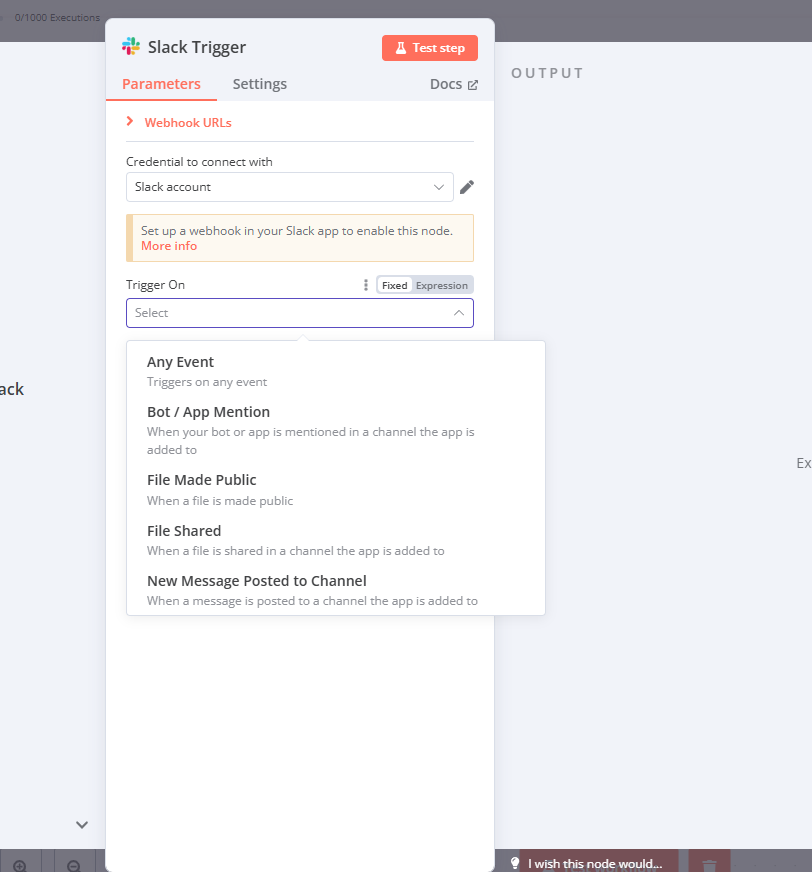Click the red trash delete icon
This screenshot has height=872, width=812.
[709, 865]
